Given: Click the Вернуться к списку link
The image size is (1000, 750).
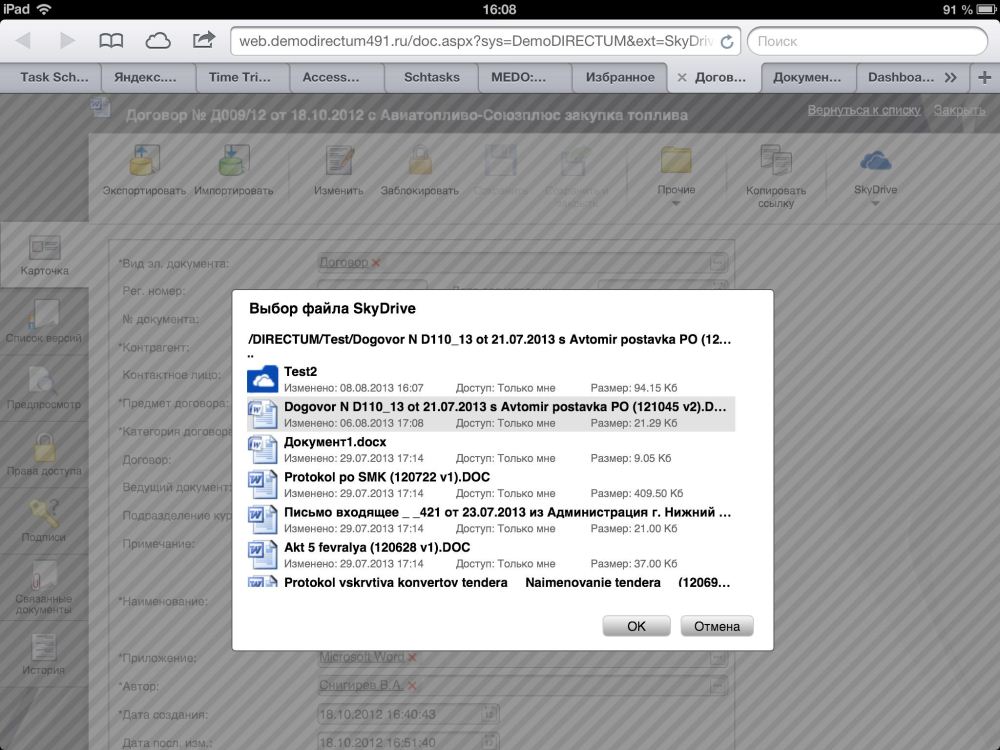Looking at the screenshot, I should click(x=864, y=110).
